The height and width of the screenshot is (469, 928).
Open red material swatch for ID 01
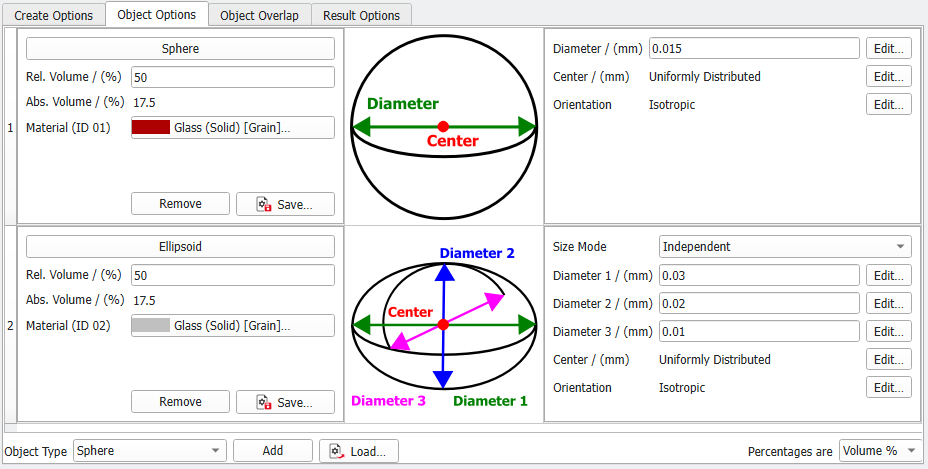tap(151, 127)
